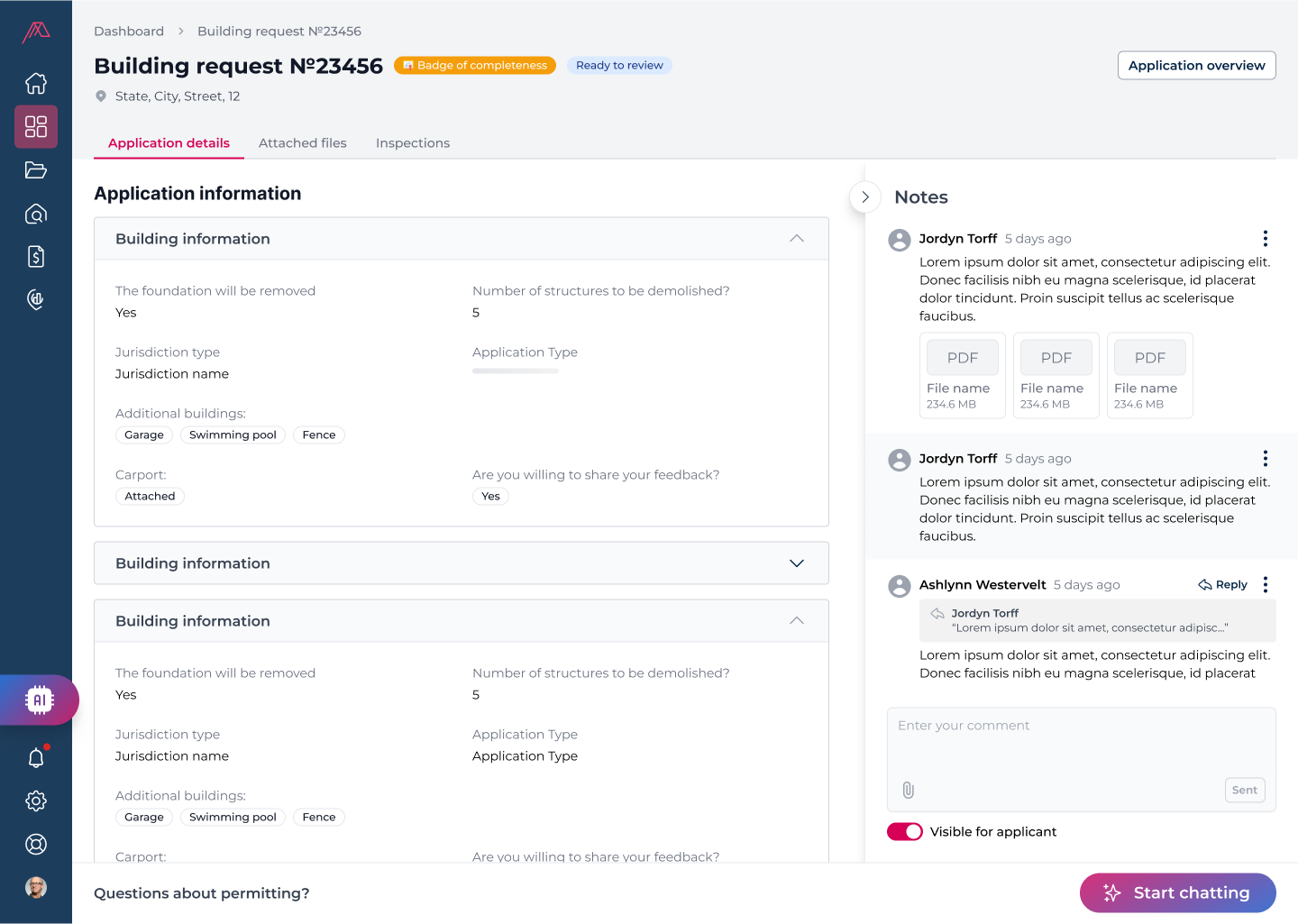
Task: Click the Start chatting button
Action: click(1177, 893)
